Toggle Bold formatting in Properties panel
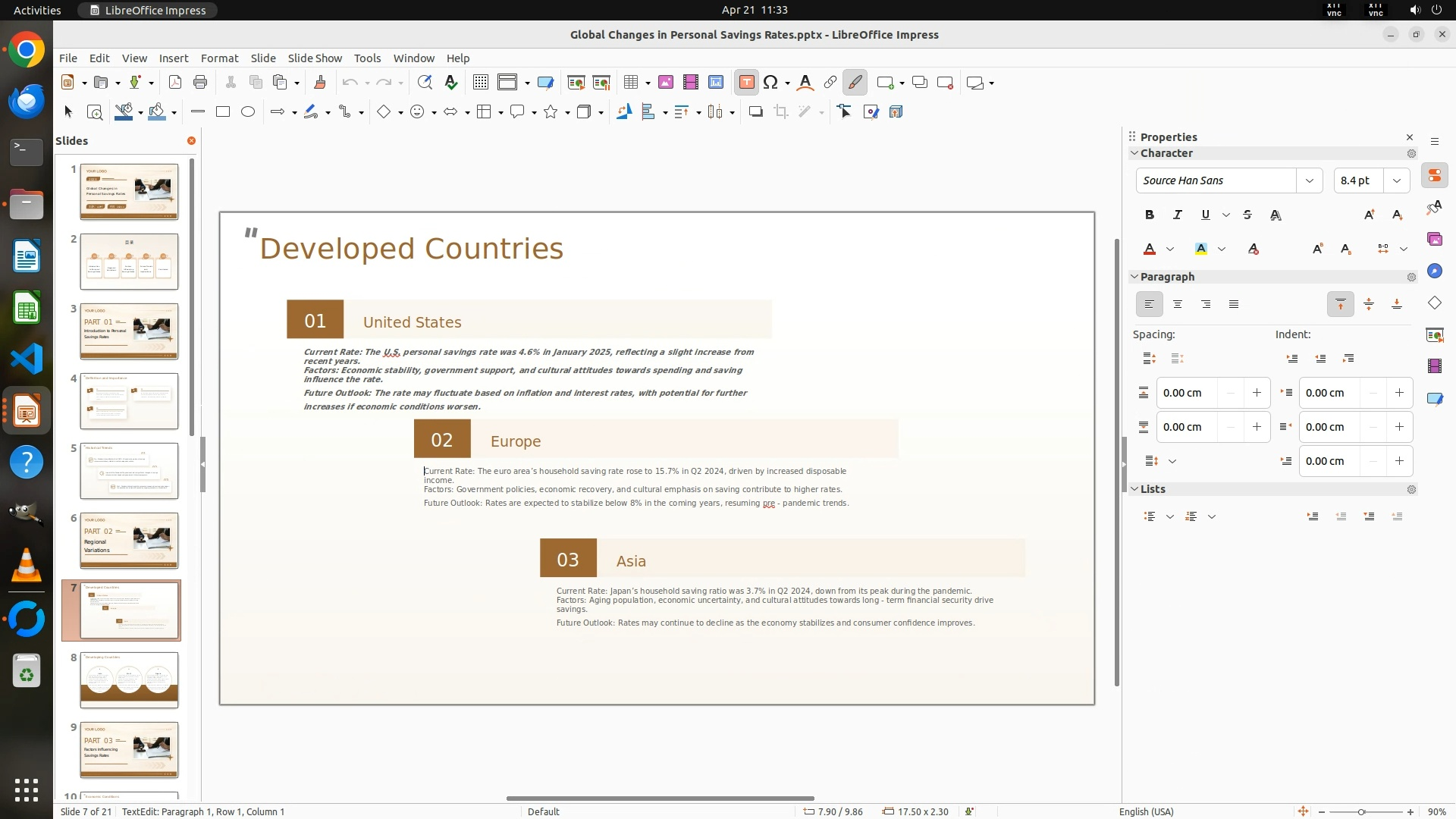Viewport: 1456px width, 819px height. pyautogui.click(x=1150, y=215)
